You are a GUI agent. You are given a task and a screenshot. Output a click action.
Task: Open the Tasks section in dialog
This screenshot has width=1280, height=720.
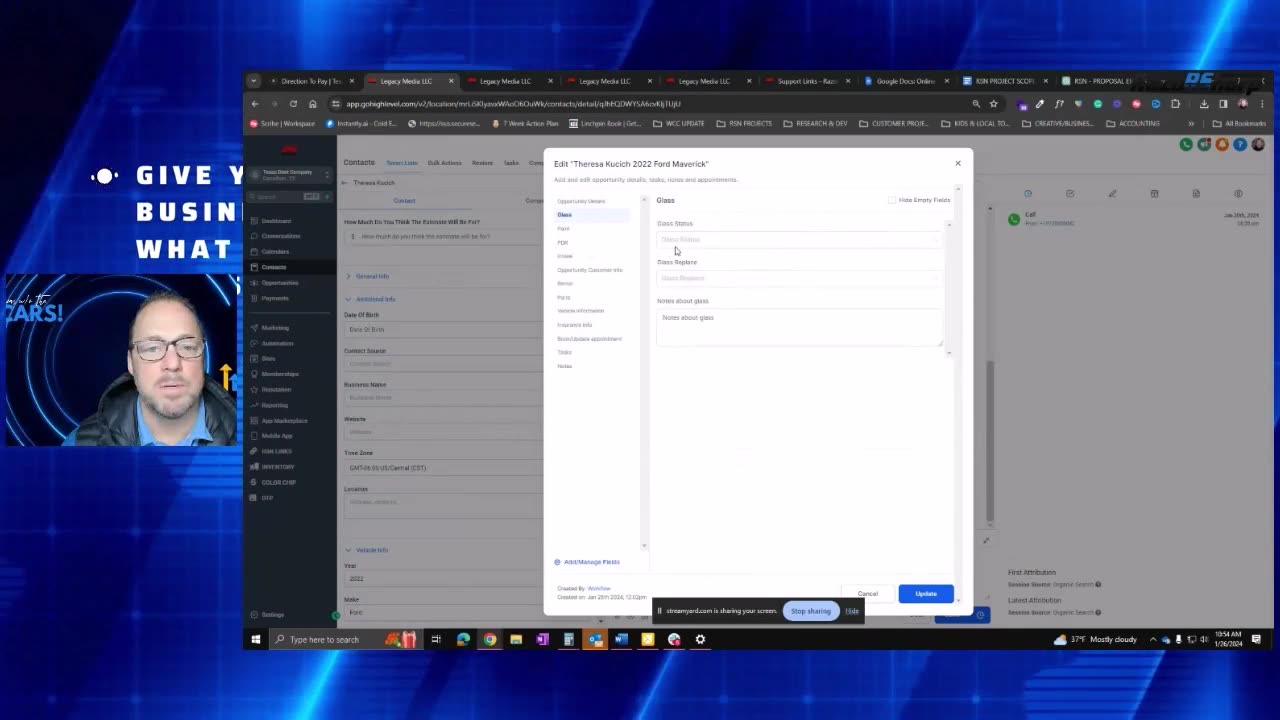click(565, 352)
